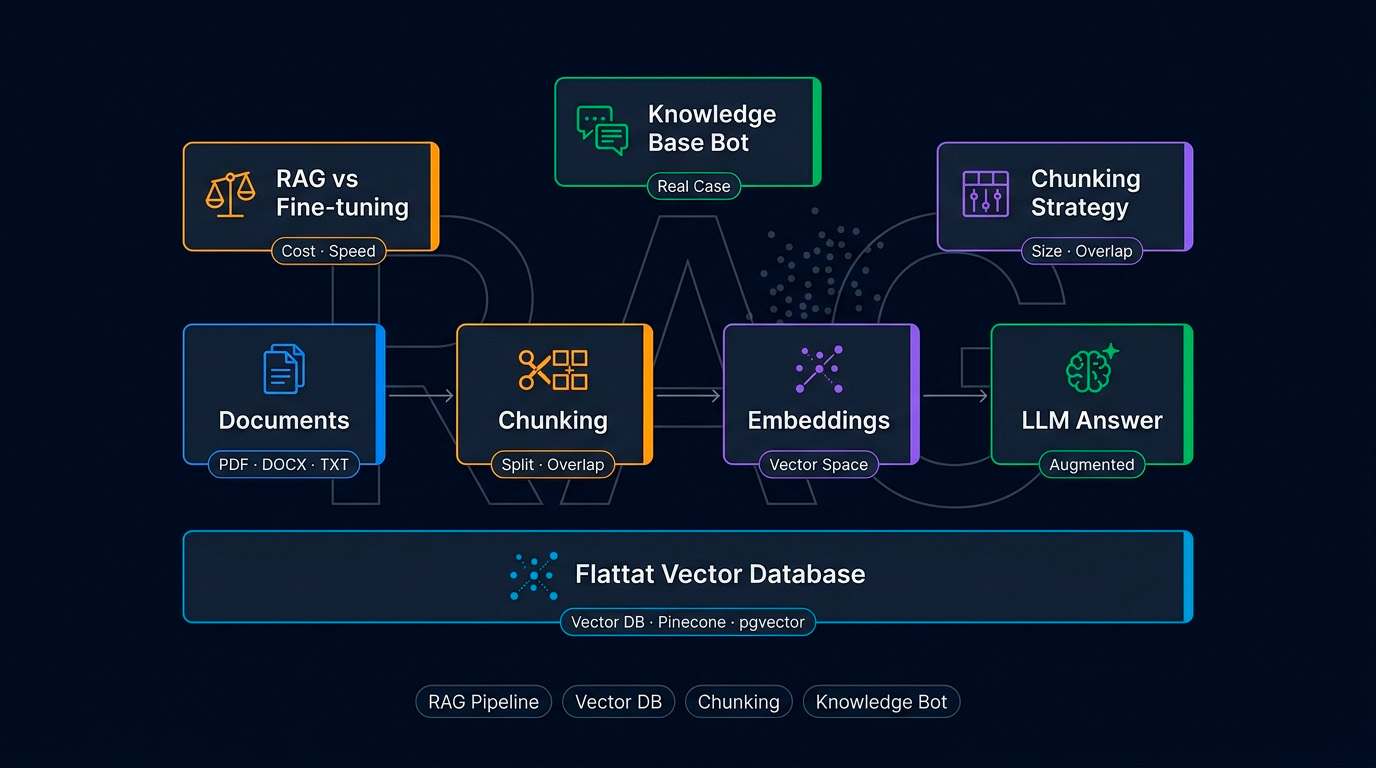This screenshot has height=768, width=1376.
Task: Select the Knowledge Bot tag
Action: tap(881, 702)
